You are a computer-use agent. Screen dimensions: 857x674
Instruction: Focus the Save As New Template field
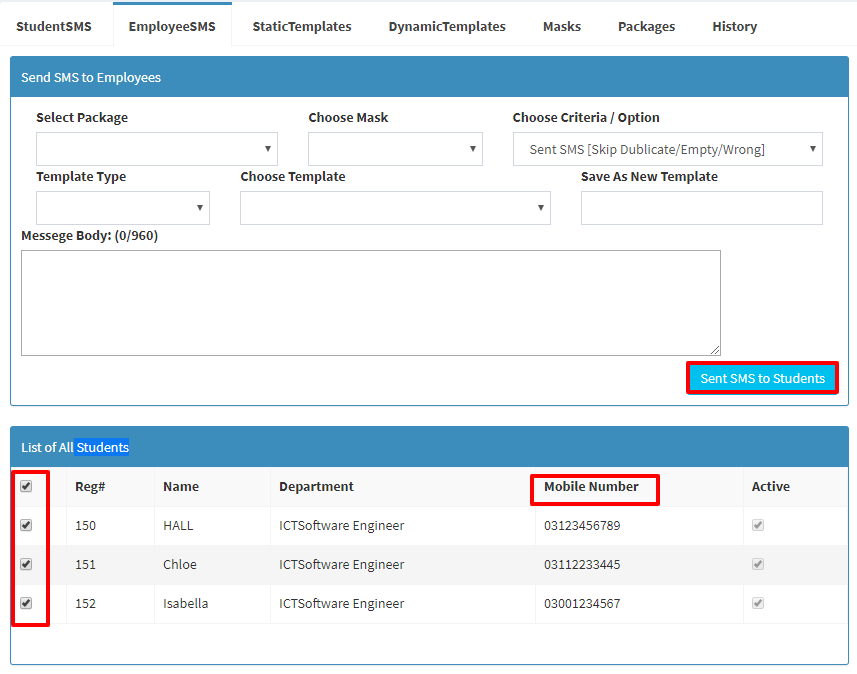tap(702, 208)
